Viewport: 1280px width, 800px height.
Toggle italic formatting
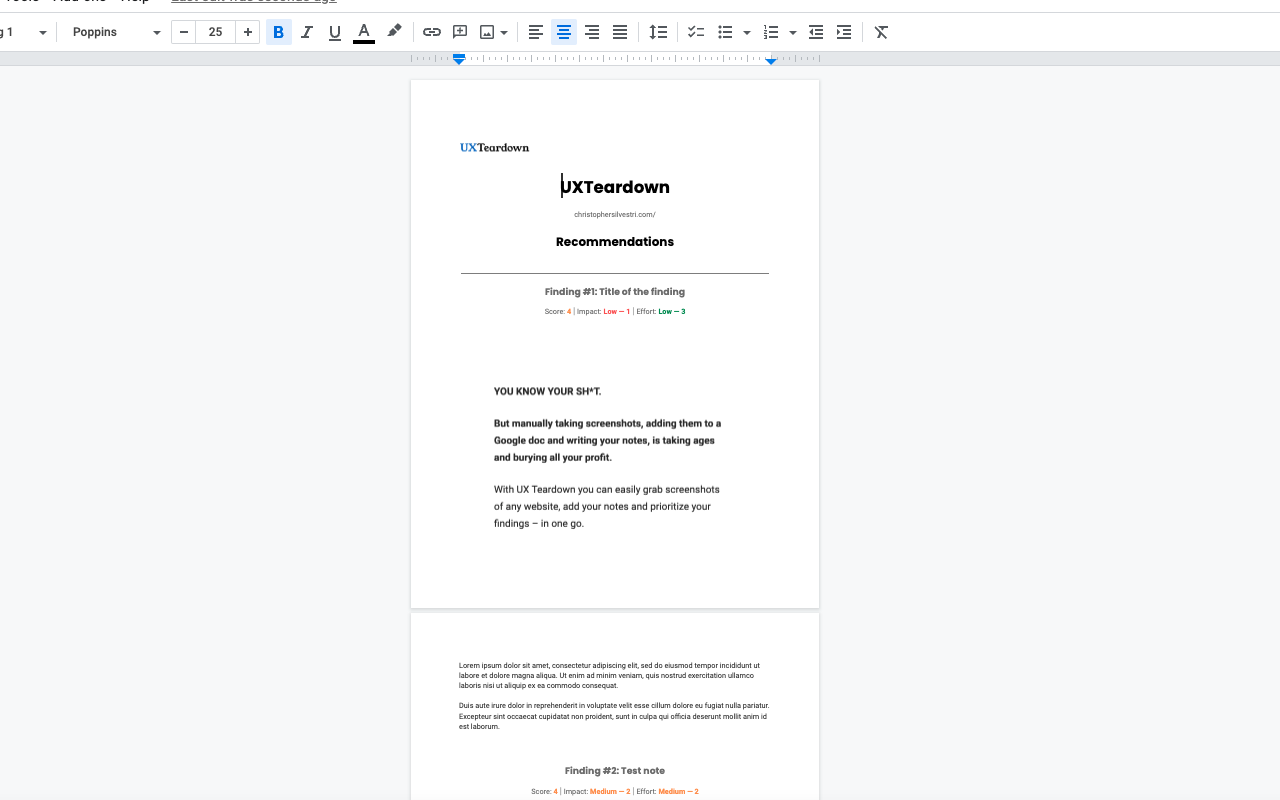click(307, 32)
